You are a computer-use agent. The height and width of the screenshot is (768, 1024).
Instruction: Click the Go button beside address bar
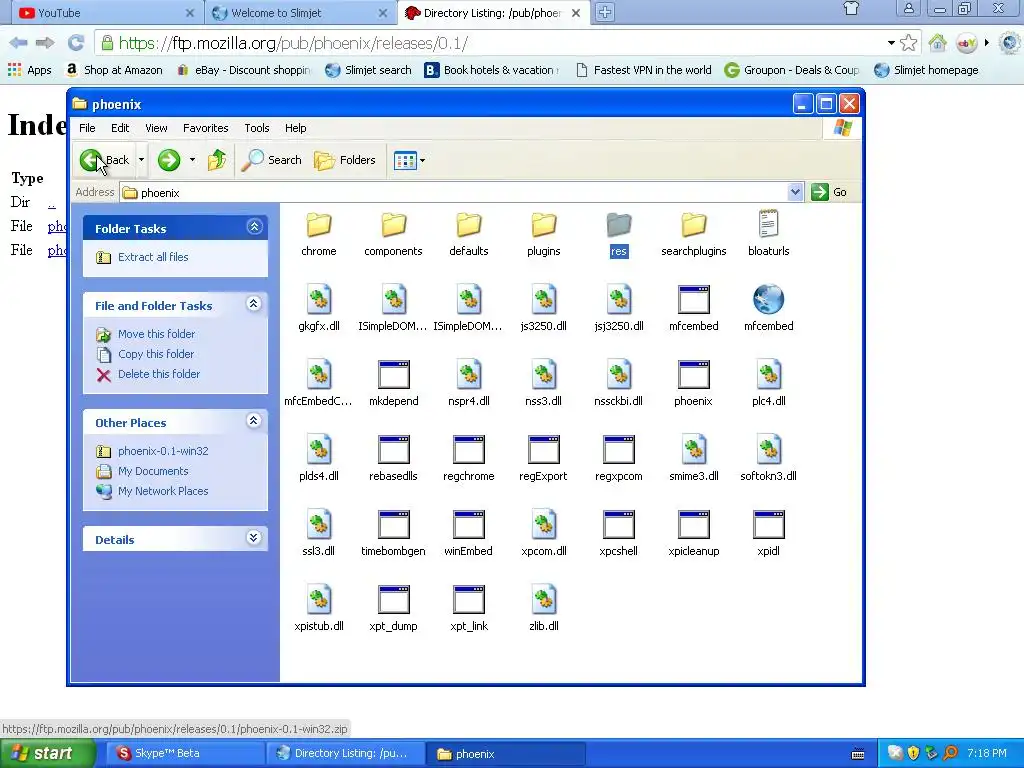[829, 192]
